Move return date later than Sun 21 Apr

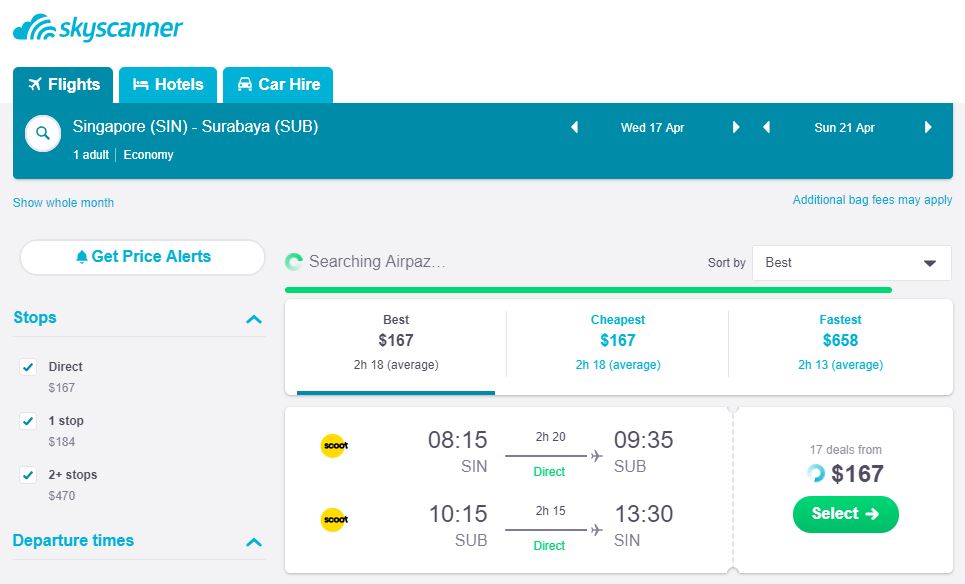tap(928, 128)
